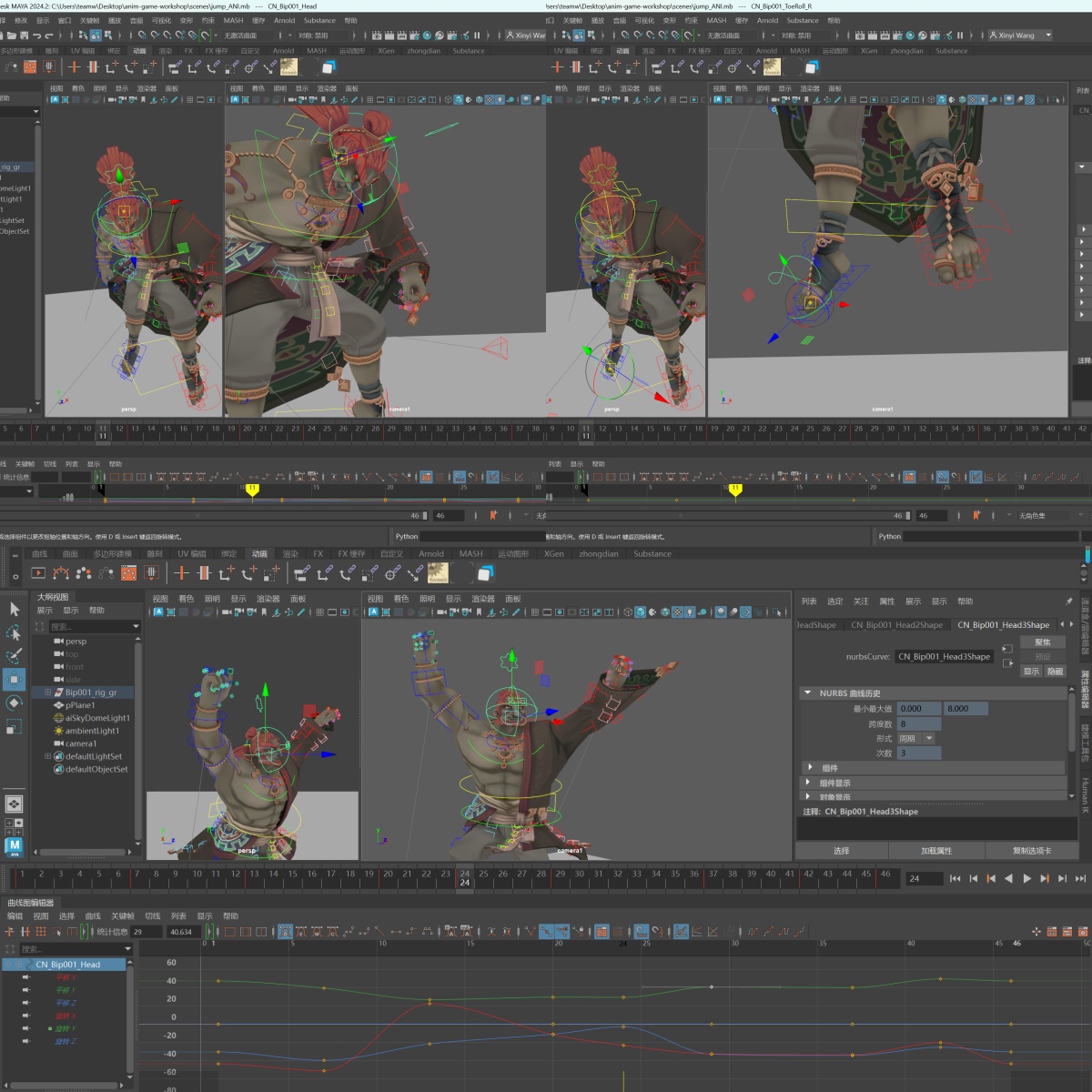Click the Parent Constraint icon on bottom shelf
This screenshot has width=1092, height=1092.
point(301,572)
